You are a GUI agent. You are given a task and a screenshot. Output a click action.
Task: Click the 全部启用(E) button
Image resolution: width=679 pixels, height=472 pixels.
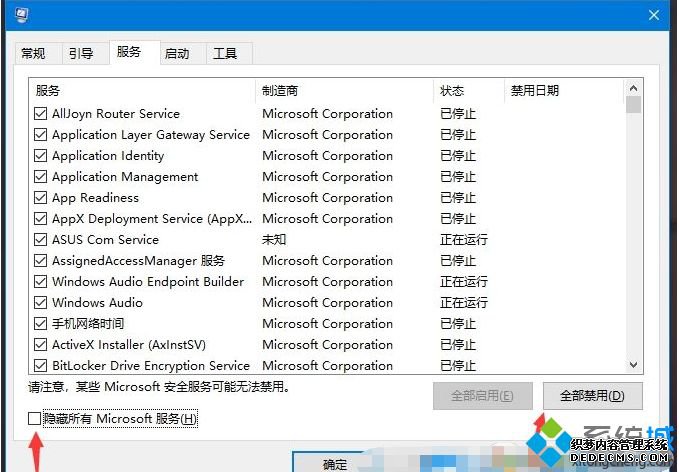(x=482, y=396)
